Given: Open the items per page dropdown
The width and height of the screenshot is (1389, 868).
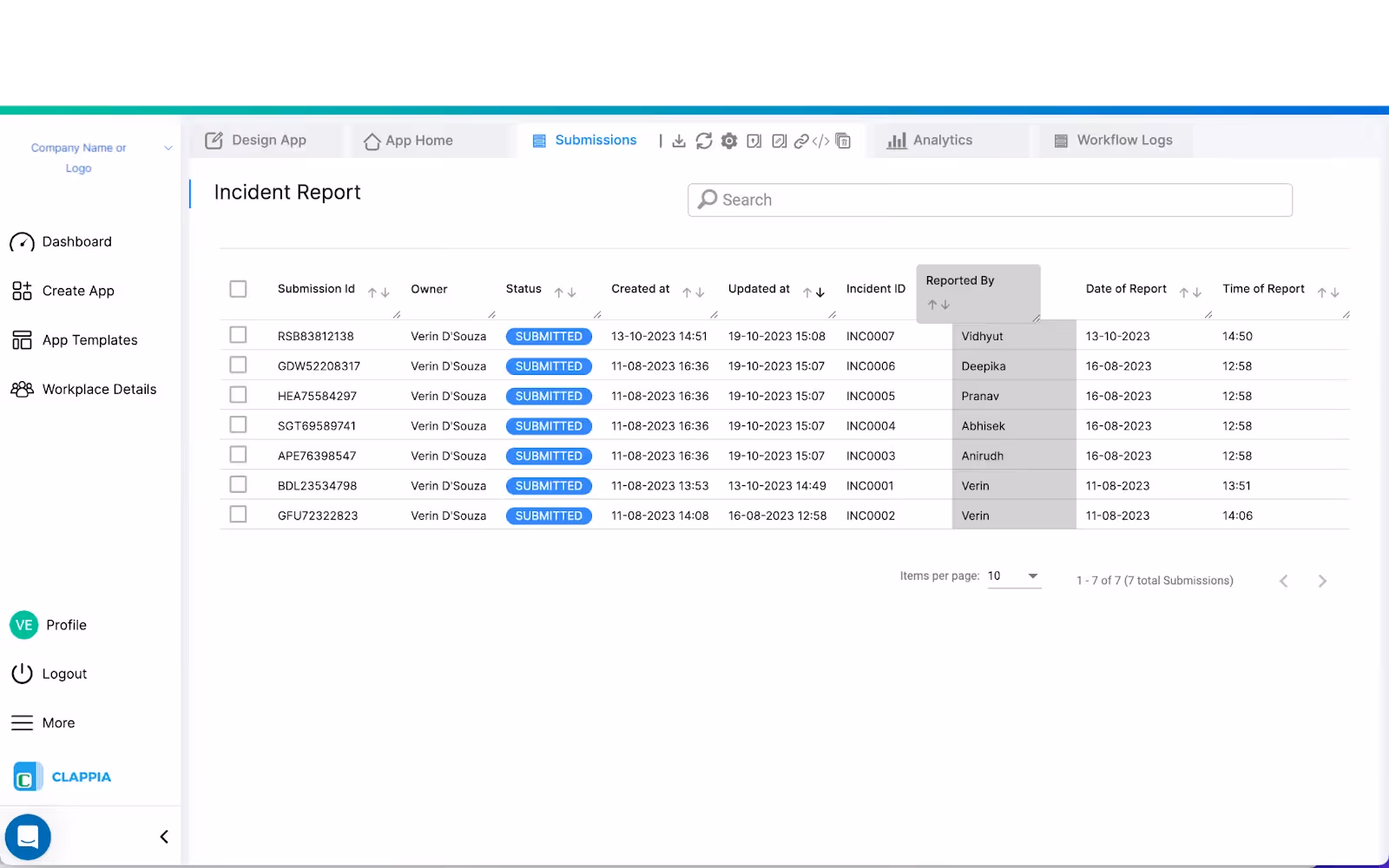Looking at the screenshot, I should [x=1013, y=575].
